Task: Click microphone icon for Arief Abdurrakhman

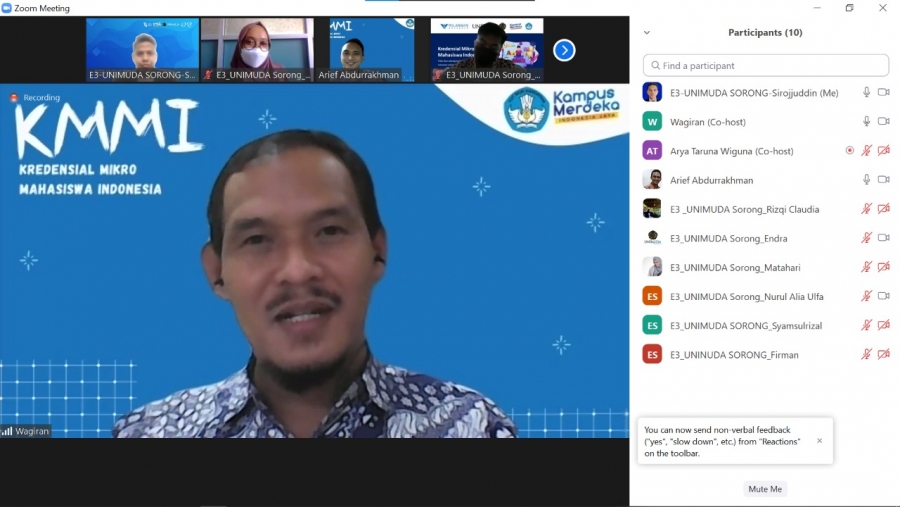Action: [866, 180]
